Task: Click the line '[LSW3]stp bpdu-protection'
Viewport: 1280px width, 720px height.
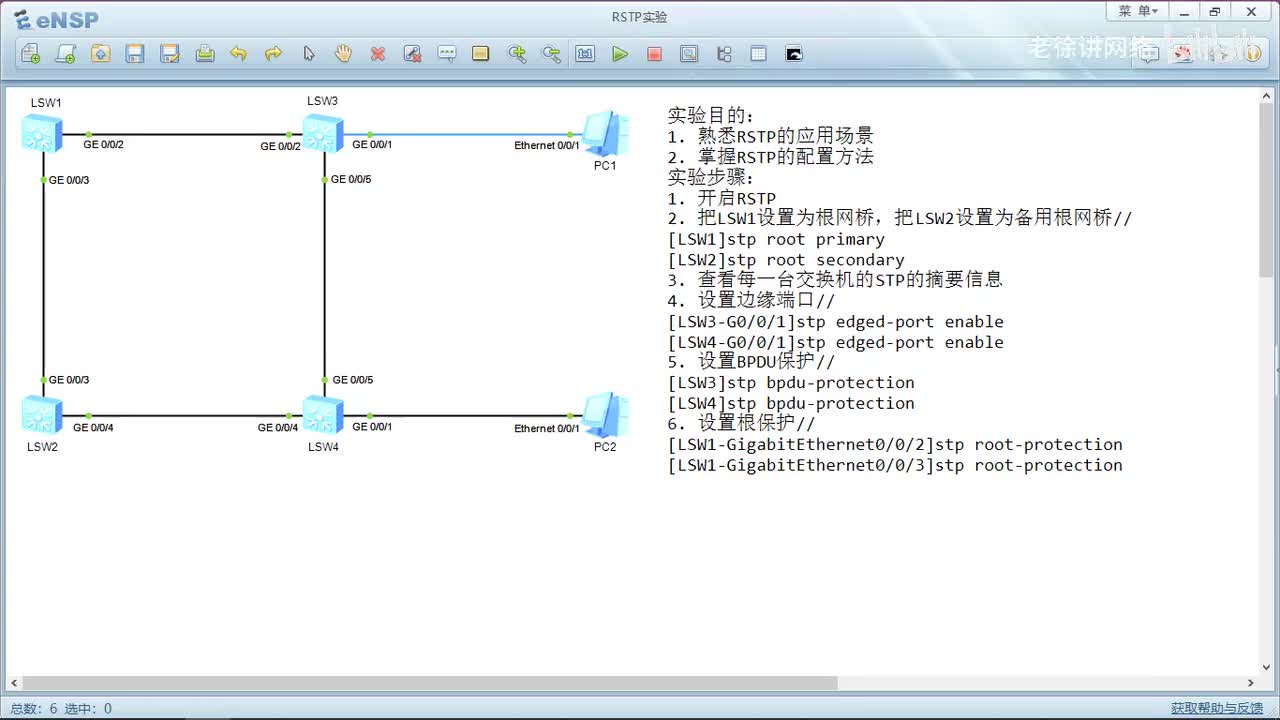Action: [791, 383]
